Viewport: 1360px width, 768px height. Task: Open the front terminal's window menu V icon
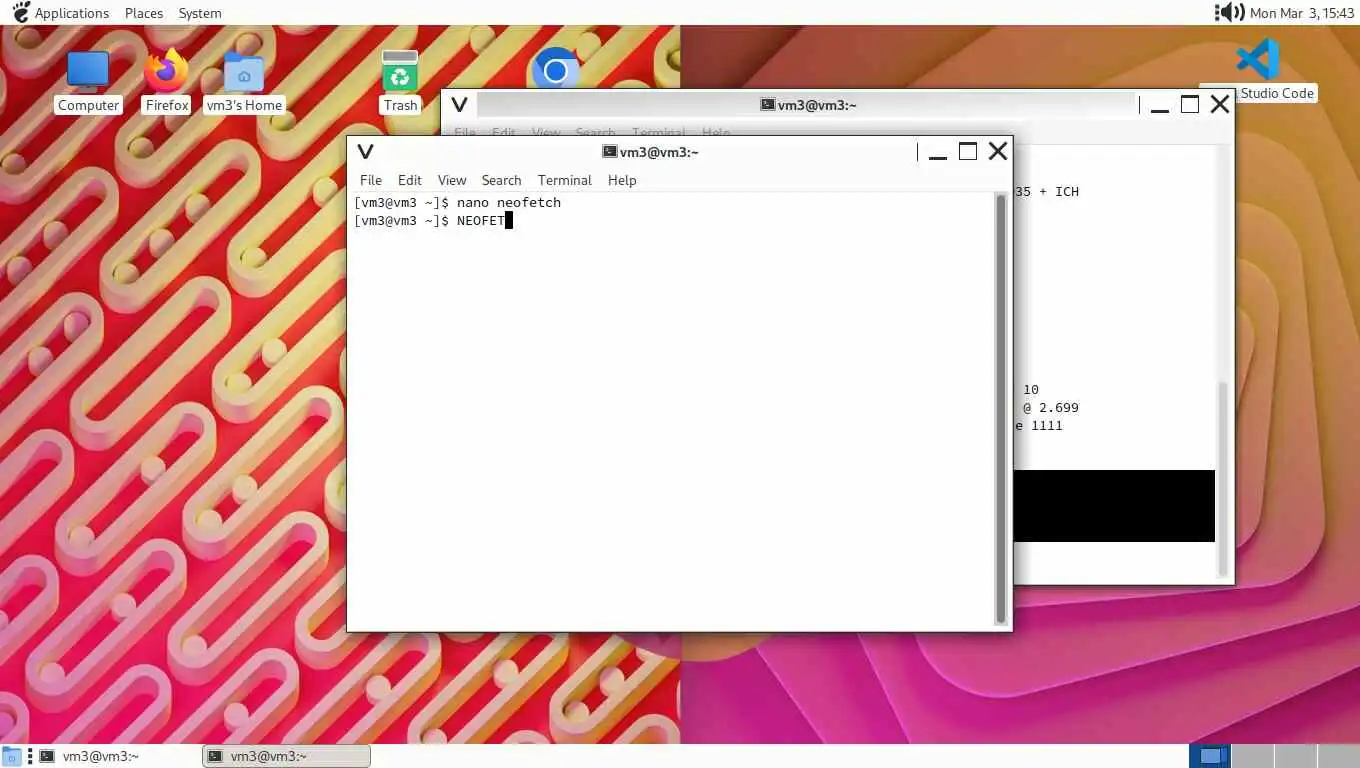pyautogui.click(x=365, y=152)
